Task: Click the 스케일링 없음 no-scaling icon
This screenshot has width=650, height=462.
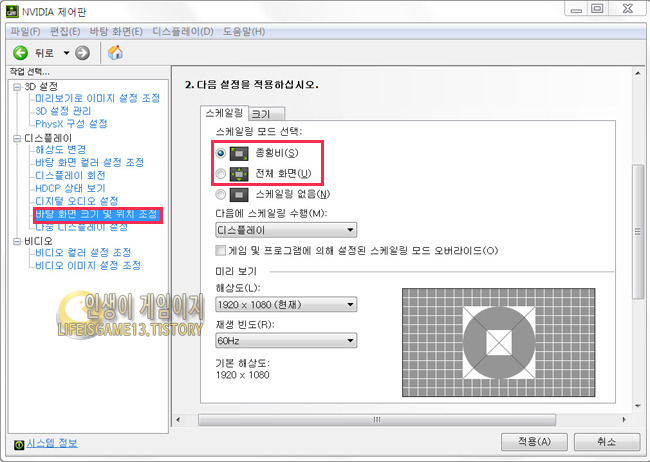Action: (x=239, y=195)
